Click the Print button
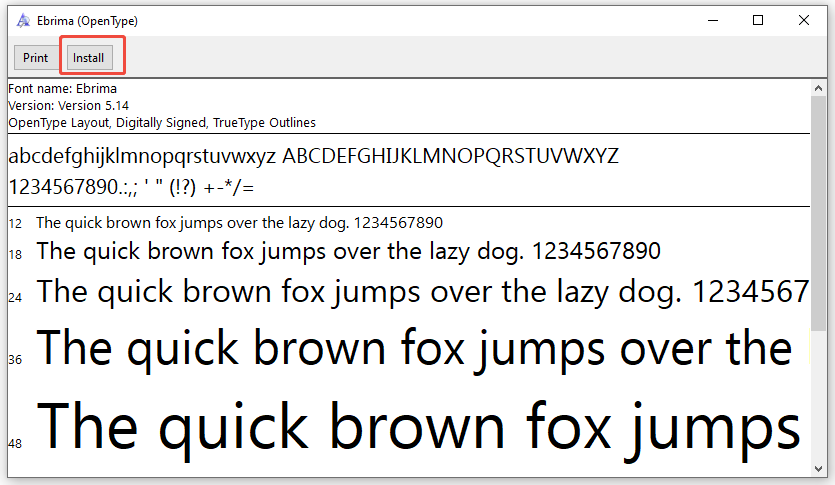 point(35,57)
